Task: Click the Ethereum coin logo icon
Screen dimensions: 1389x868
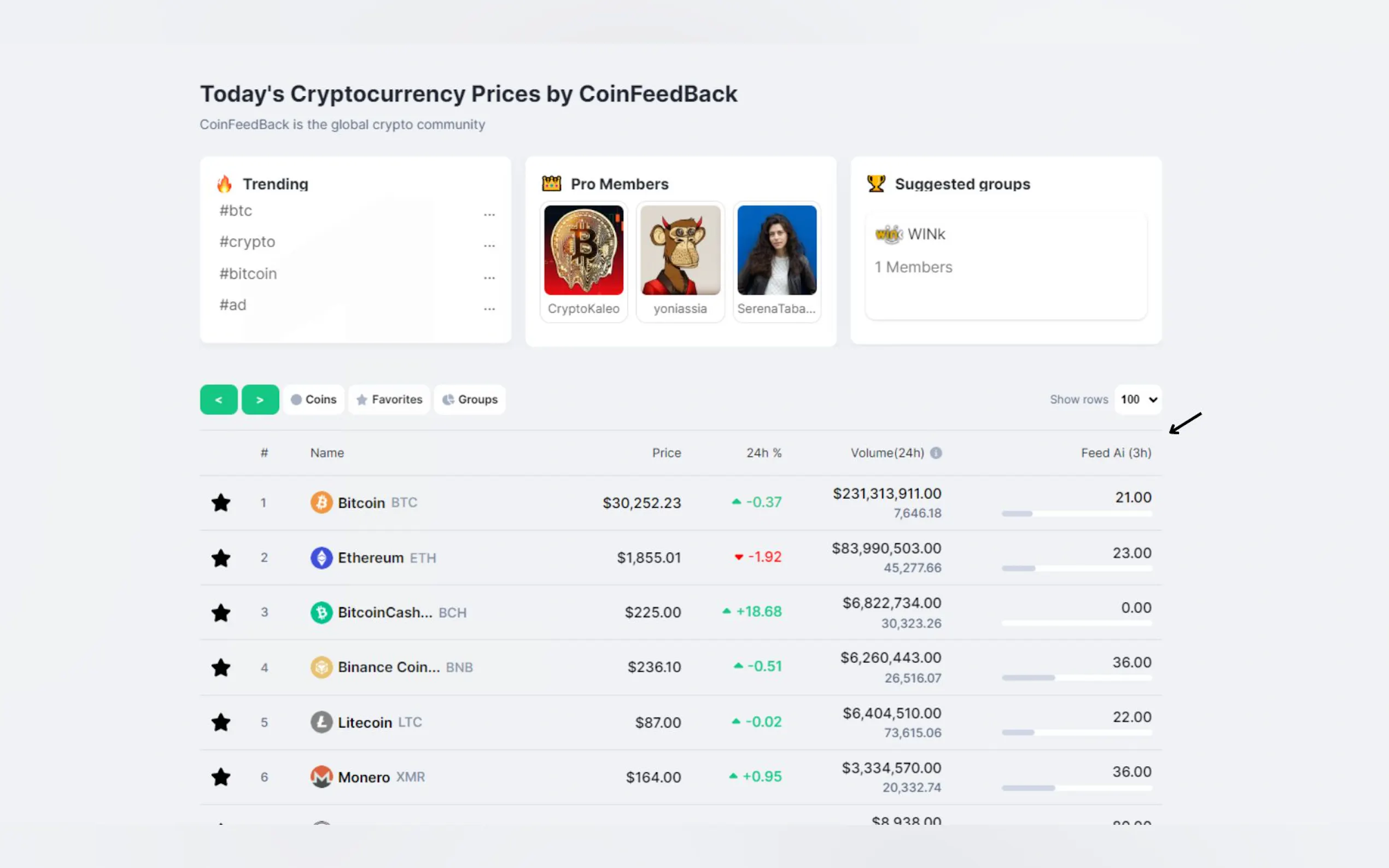Action: [x=322, y=558]
